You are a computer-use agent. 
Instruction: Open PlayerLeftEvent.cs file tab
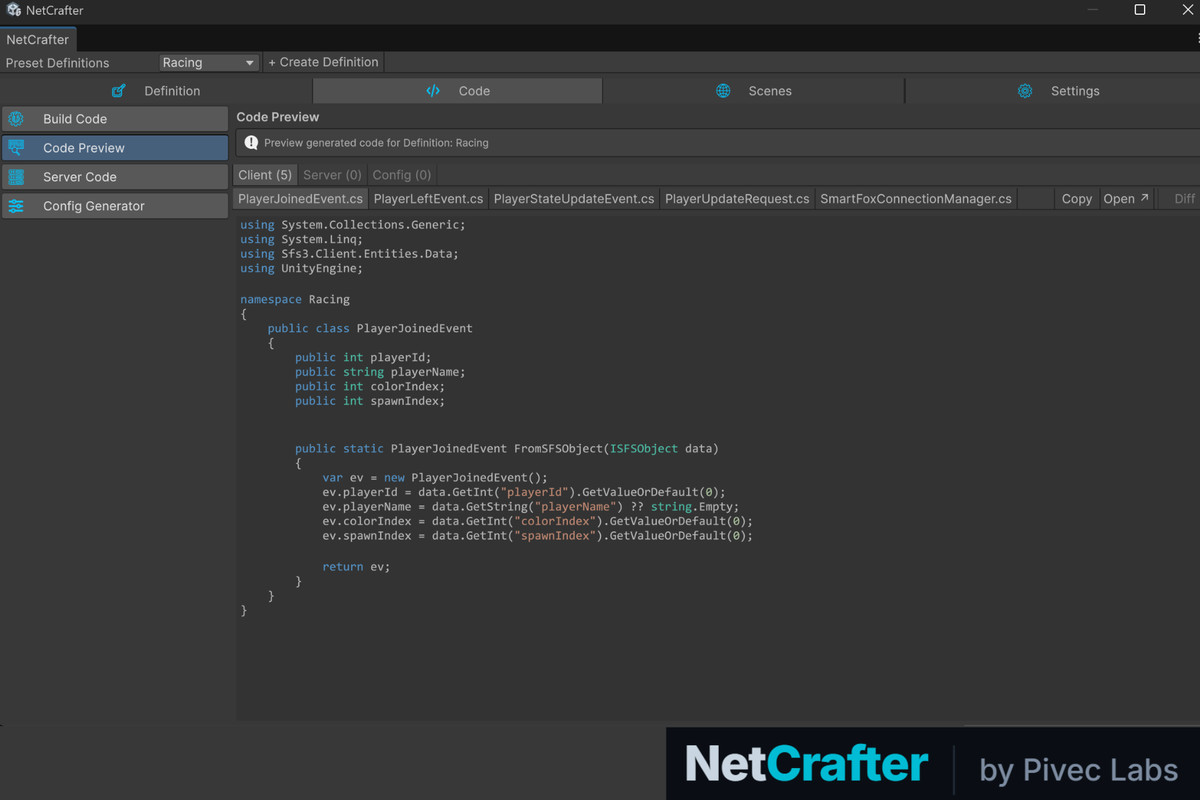coord(428,199)
